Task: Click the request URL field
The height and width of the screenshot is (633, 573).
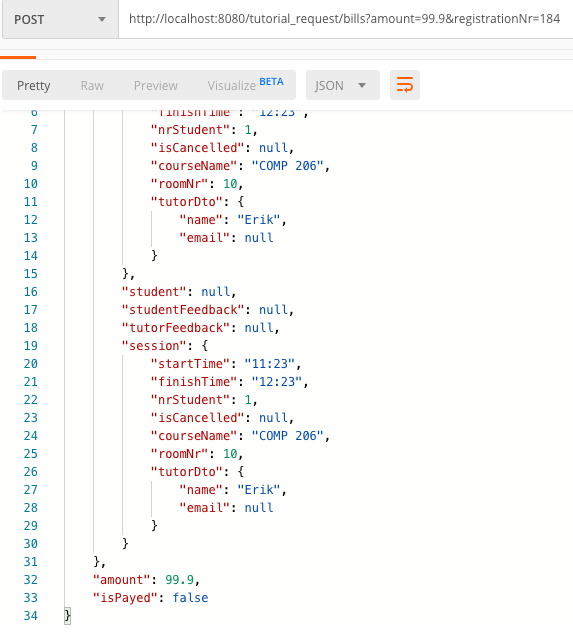Action: (346, 19)
